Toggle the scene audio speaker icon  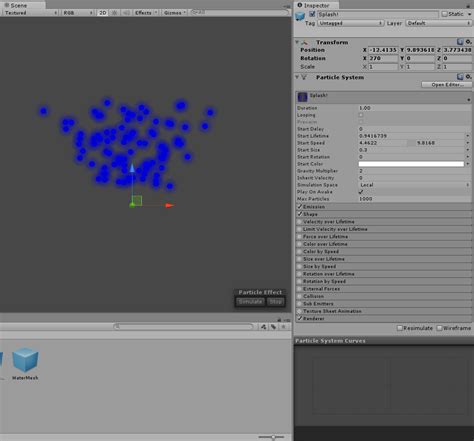point(126,13)
